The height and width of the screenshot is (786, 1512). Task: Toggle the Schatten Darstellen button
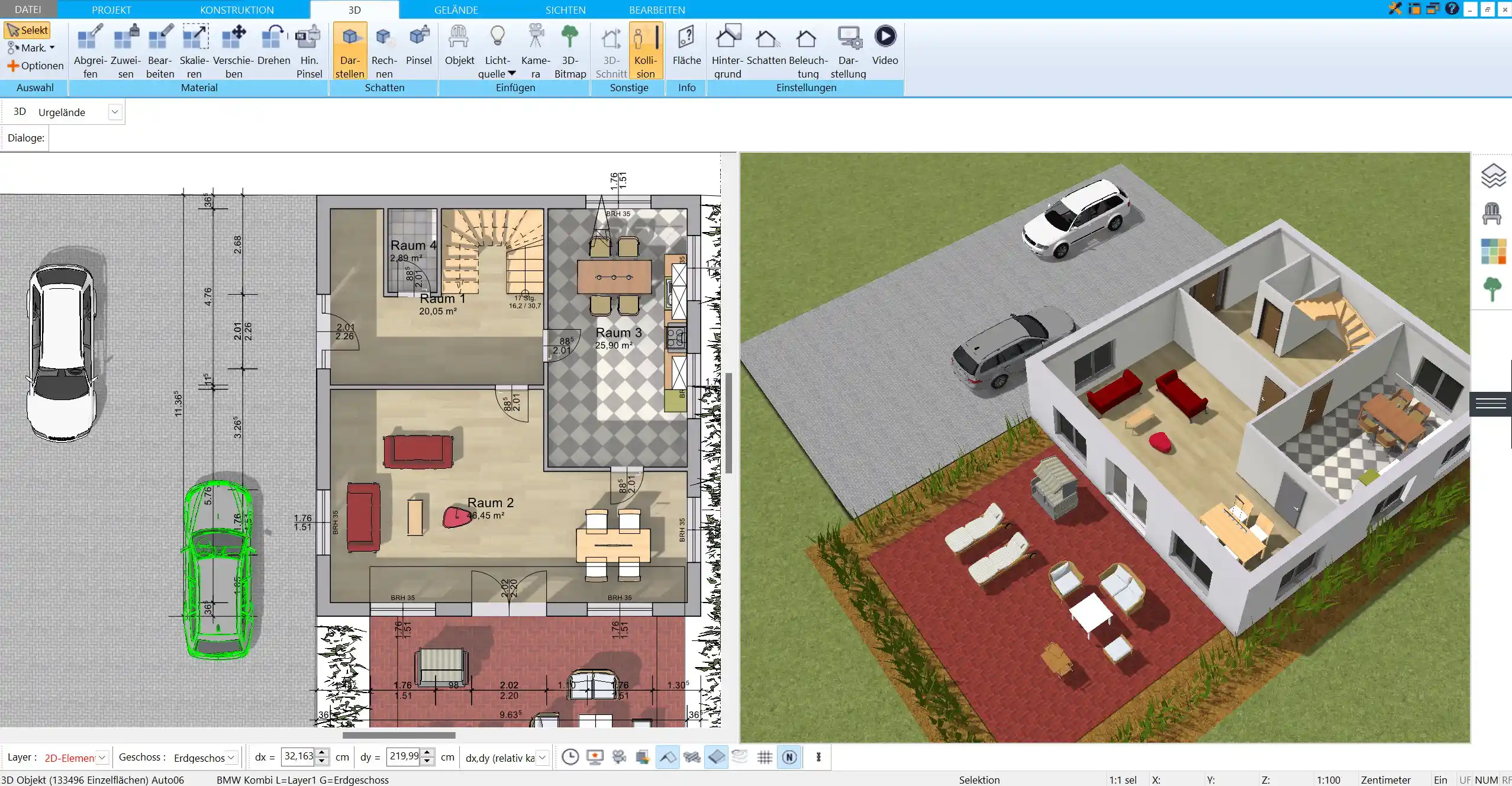click(350, 51)
